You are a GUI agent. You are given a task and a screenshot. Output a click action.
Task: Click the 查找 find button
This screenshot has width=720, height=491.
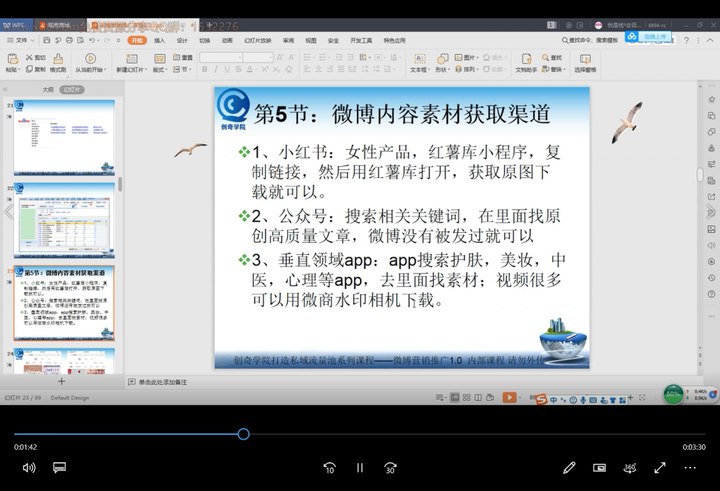[x=552, y=57]
